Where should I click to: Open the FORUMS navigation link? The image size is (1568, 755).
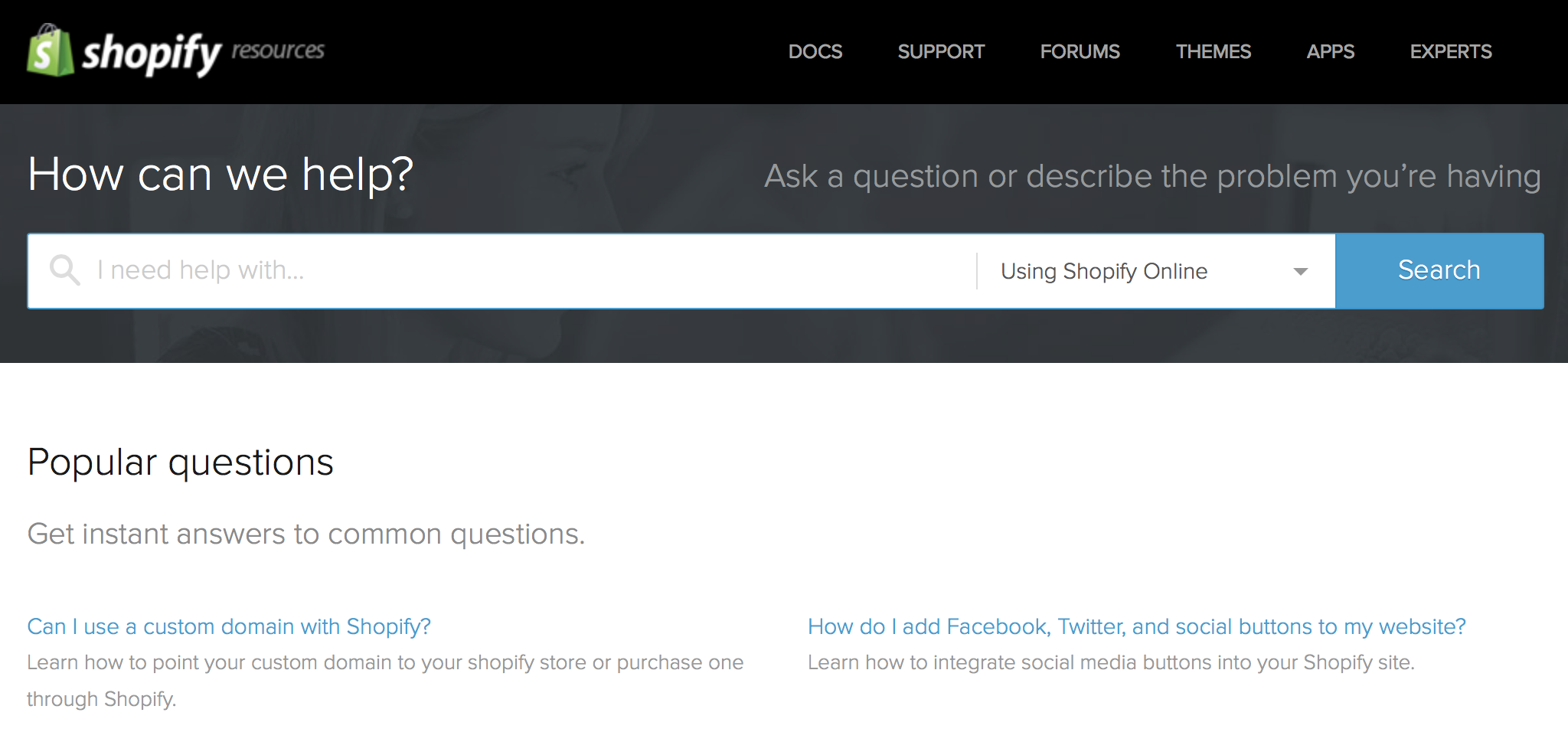point(1080,52)
